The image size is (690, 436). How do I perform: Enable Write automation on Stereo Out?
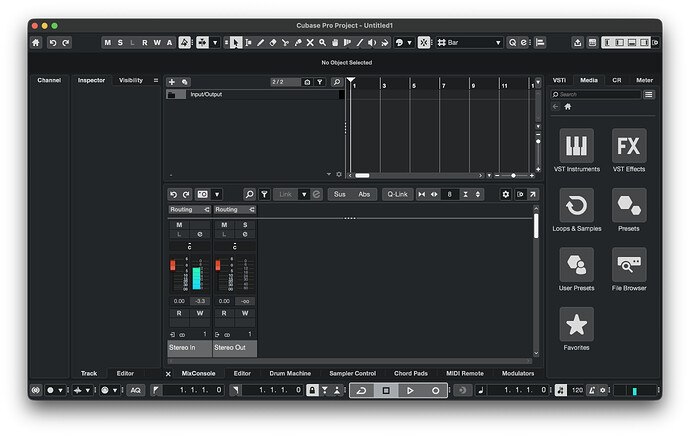[245, 313]
